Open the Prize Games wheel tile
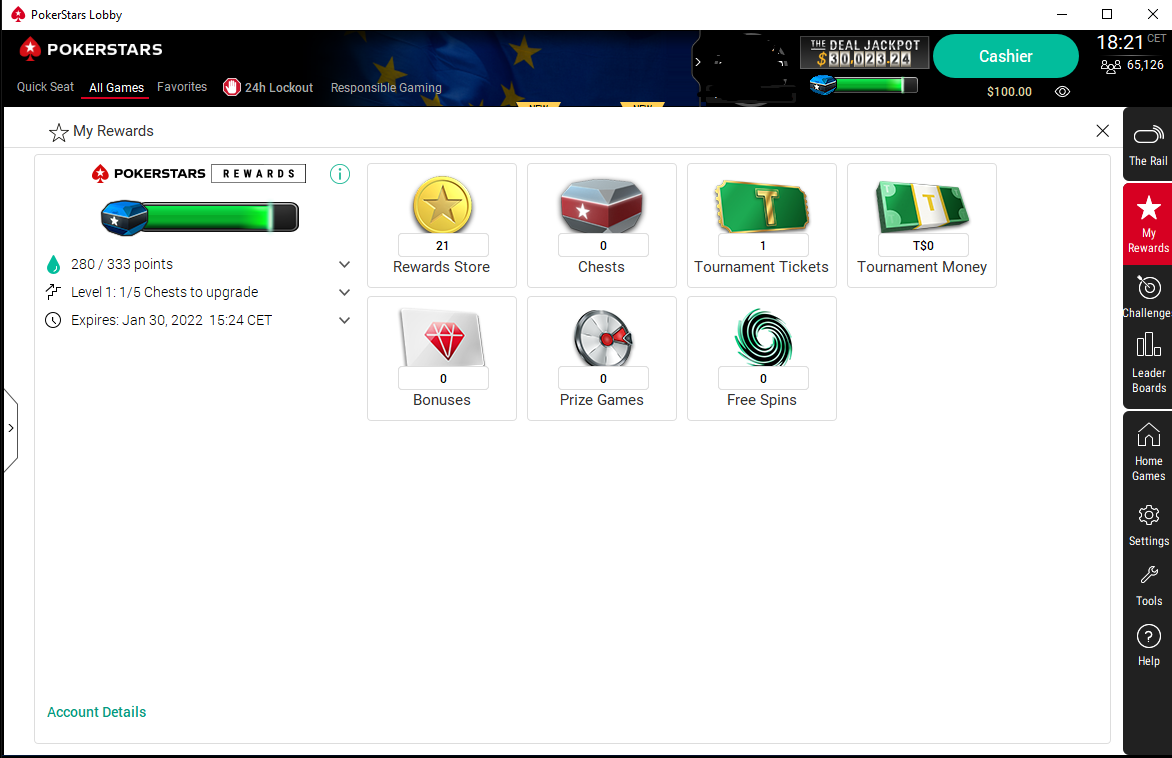This screenshot has height=758, width=1172. pos(602,358)
